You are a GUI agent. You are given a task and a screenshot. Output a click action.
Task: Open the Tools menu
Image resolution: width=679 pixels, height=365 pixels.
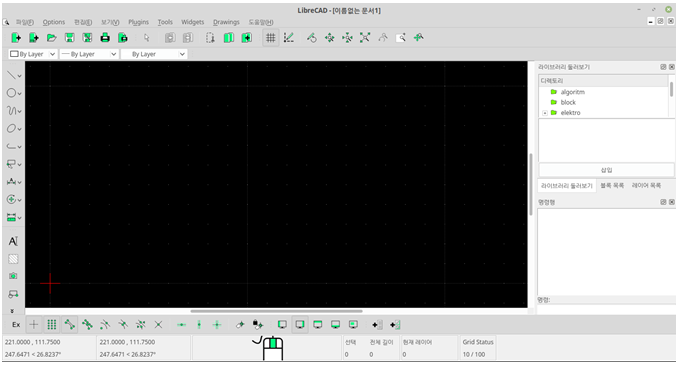[165, 22]
